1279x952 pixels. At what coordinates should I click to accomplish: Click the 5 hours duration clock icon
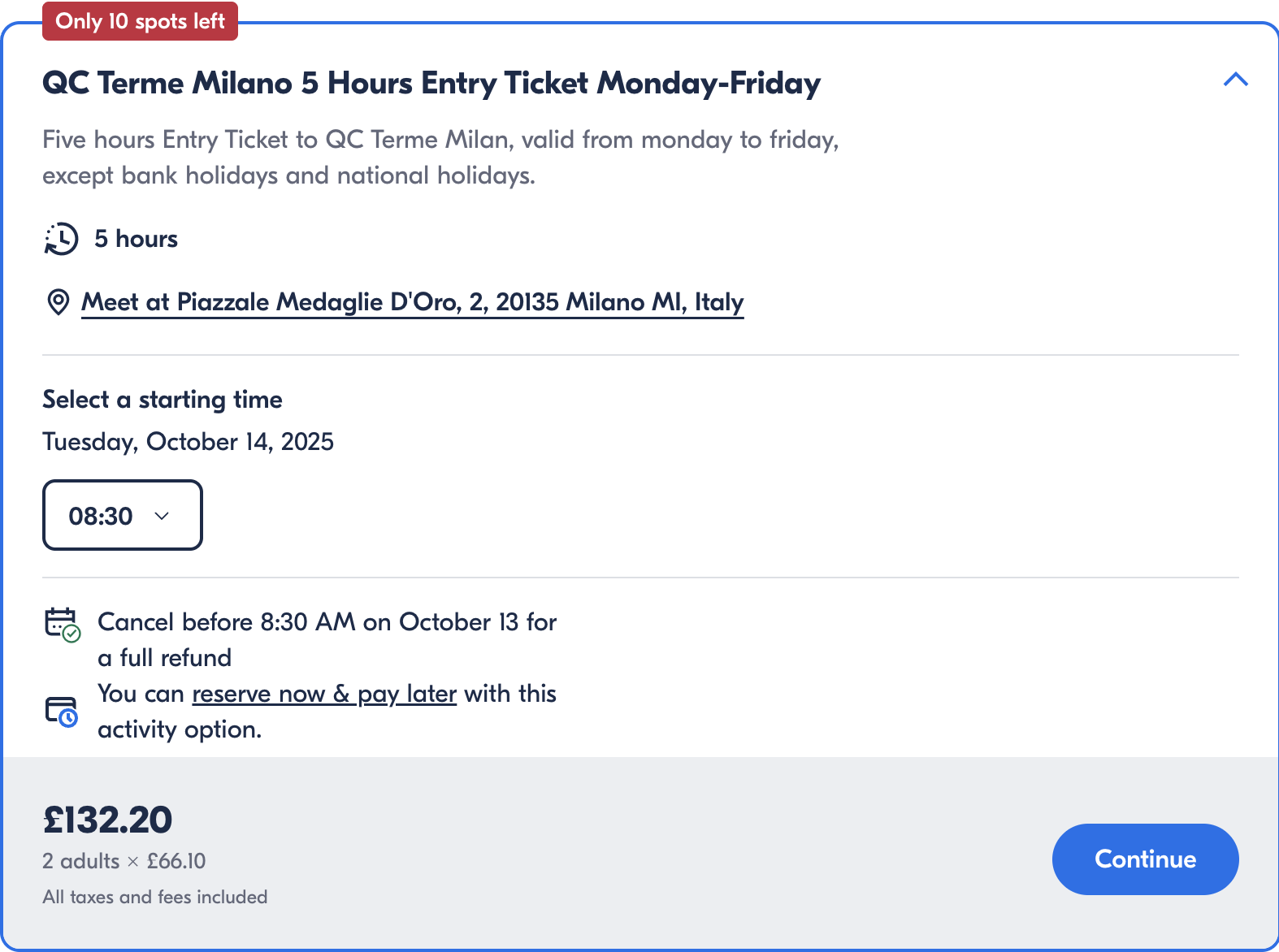click(x=61, y=239)
